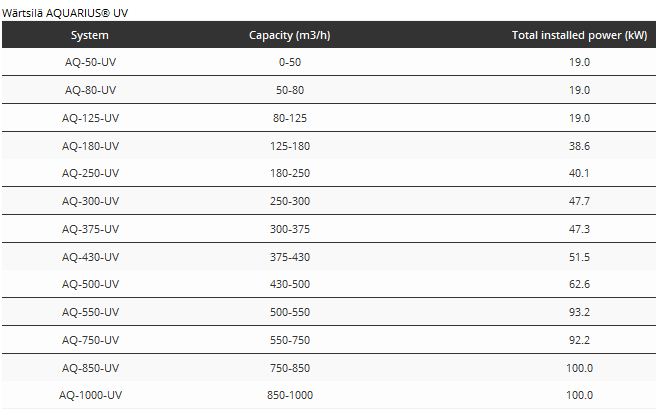Click the Capacity (m3/h) column header
Image resolution: width=656 pixels, height=416 pixels.
click(290, 35)
